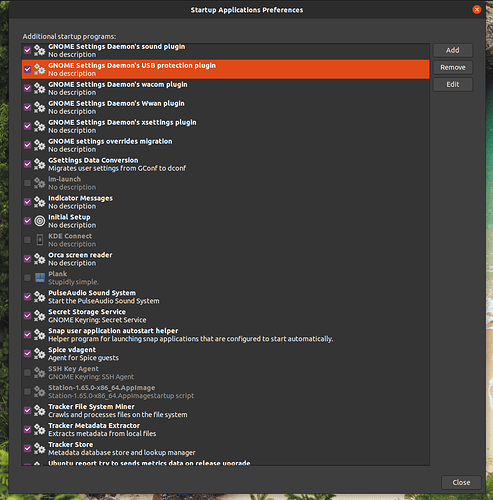Click the Orca screen reader icon
The height and width of the screenshot is (500, 493).
tap(39, 259)
